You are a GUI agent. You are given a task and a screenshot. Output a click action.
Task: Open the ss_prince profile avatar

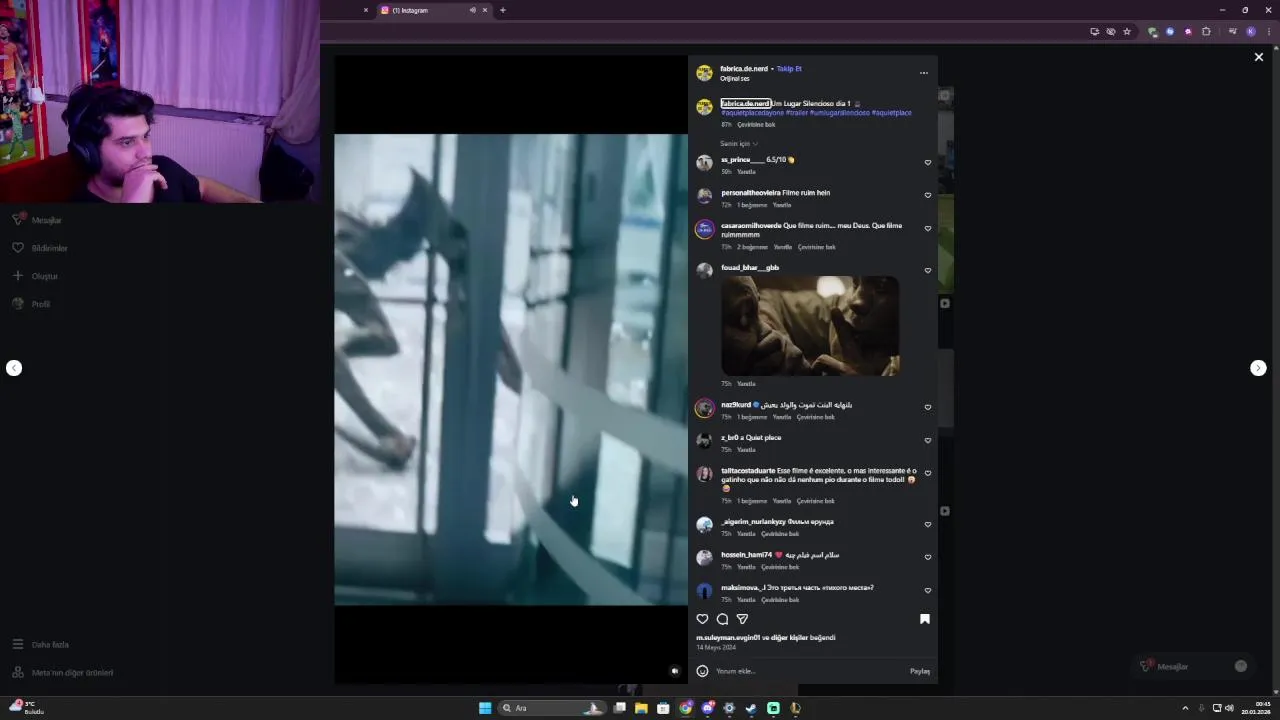[704, 163]
